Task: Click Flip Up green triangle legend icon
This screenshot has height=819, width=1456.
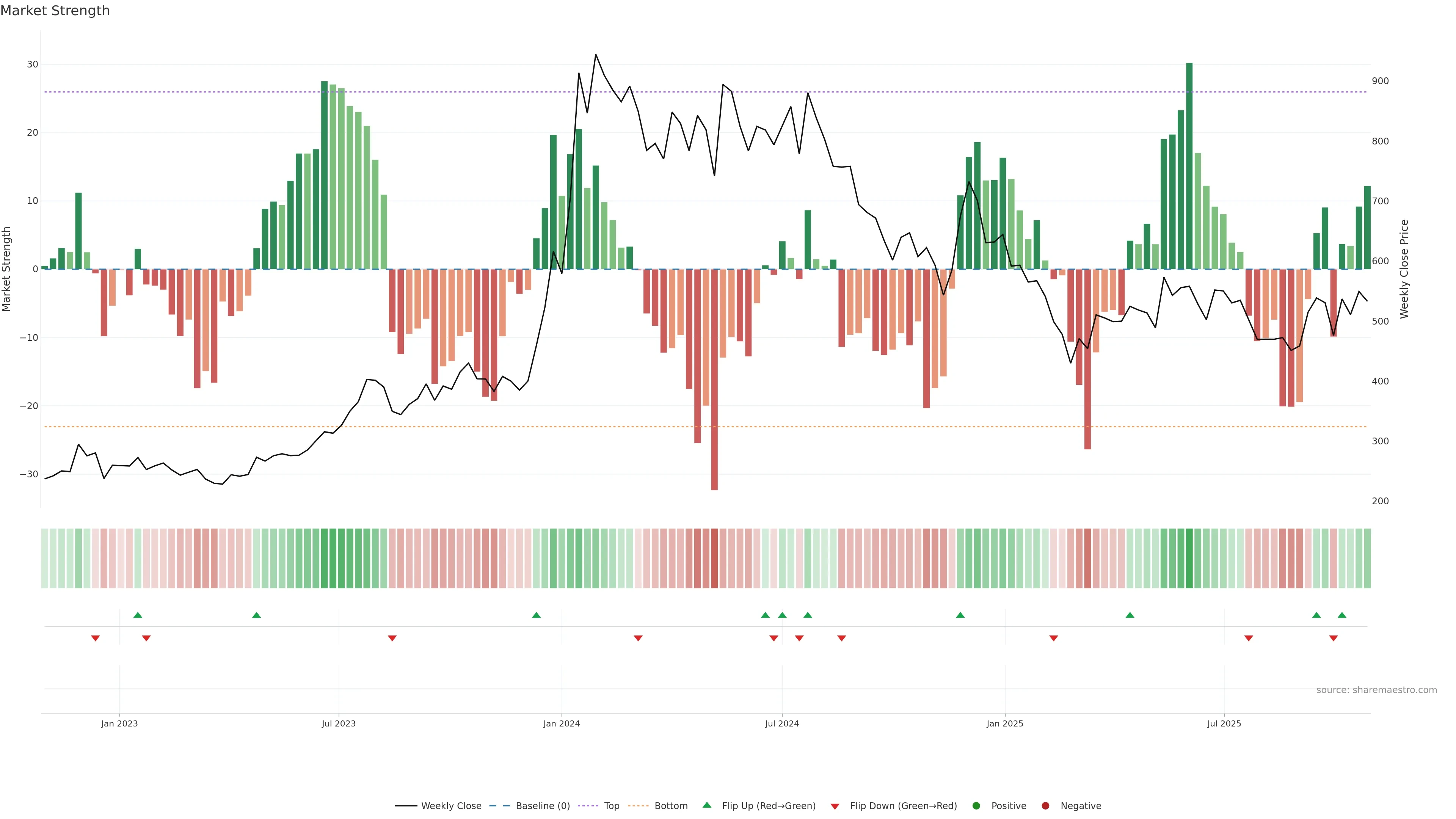Action: [706, 805]
